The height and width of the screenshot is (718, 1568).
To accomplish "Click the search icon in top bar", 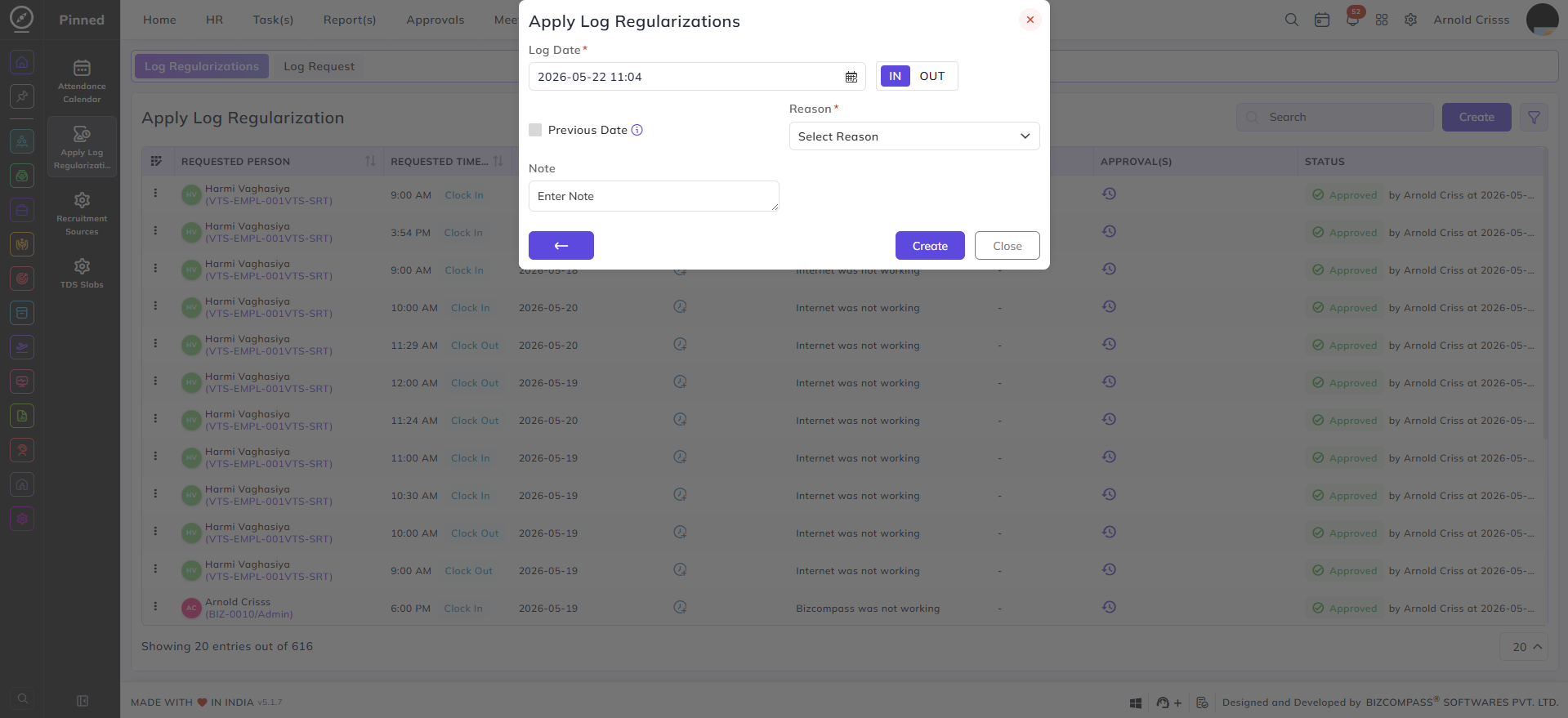I will click(1291, 20).
